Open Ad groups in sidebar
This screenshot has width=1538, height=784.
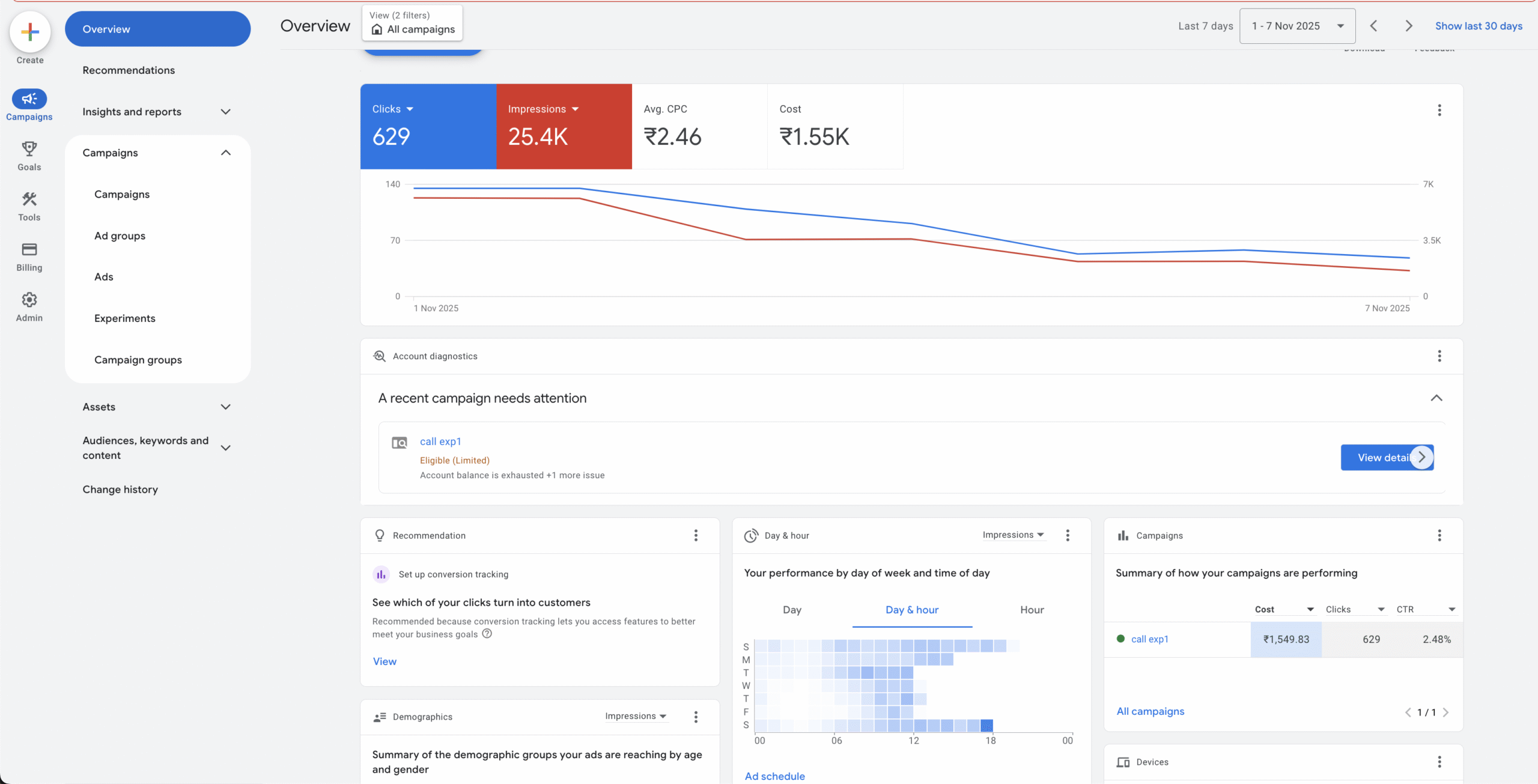[x=120, y=236]
